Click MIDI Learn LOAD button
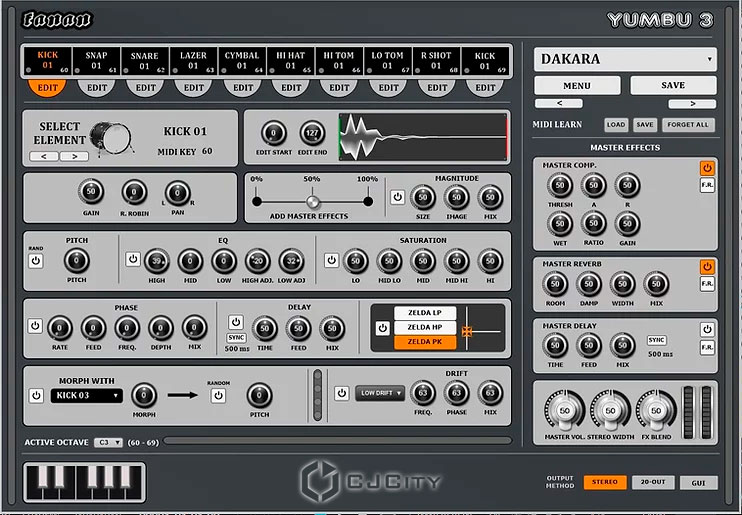The image size is (742, 515). pos(616,124)
